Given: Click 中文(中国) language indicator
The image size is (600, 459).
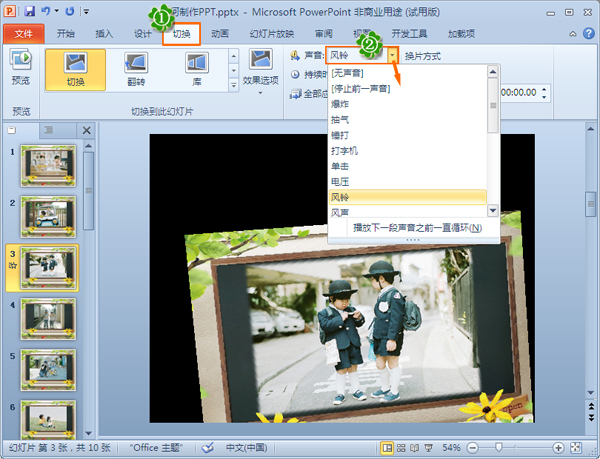Looking at the screenshot, I should pyautogui.click(x=246, y=448).
